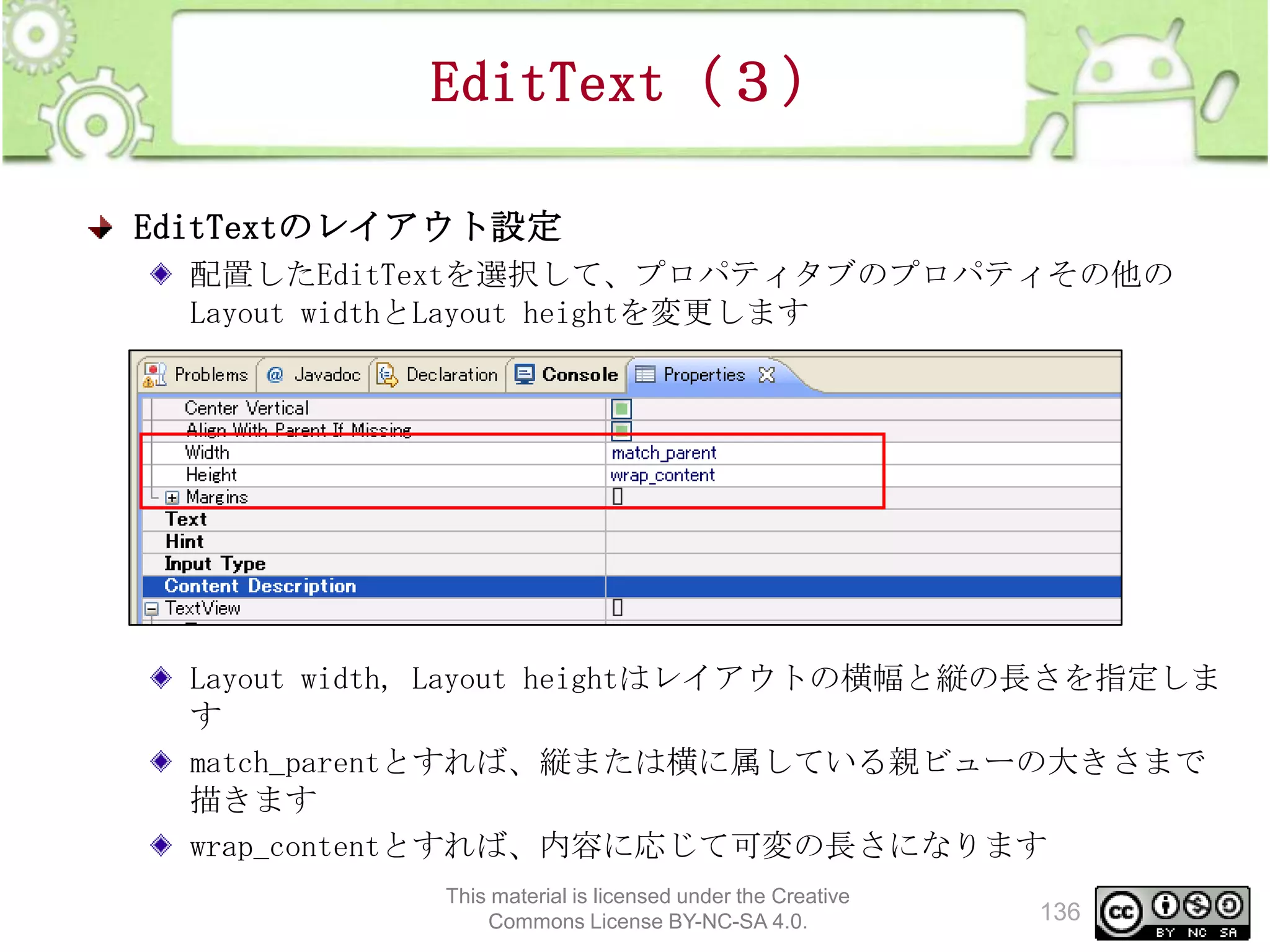Expand the Margins property group
The image size is (1270, 952).
pos(172,497)
